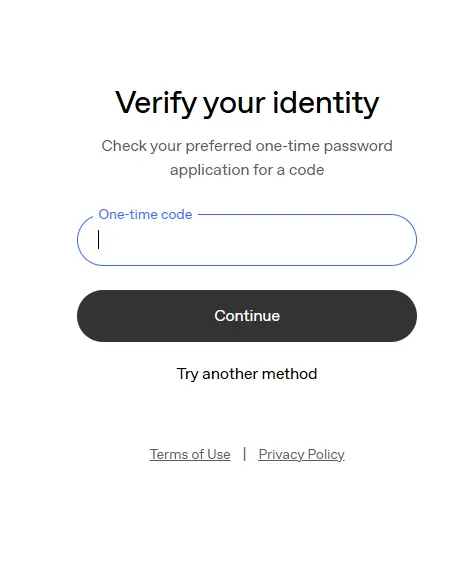Image resolution: width=476 pixels, height=570 pixels.
Task: View the Terms of Use page
Action: coord(190,454)
